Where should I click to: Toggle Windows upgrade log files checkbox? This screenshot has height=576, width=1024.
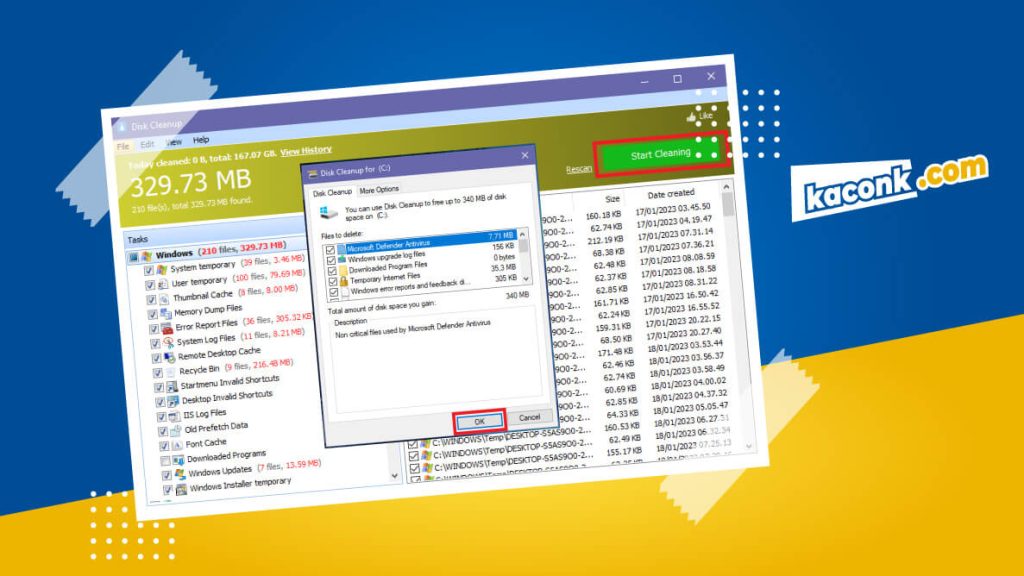(x=330, y=261)
